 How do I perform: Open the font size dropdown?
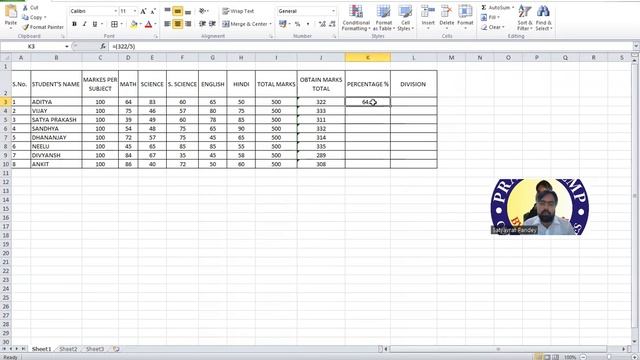[135, 11]
